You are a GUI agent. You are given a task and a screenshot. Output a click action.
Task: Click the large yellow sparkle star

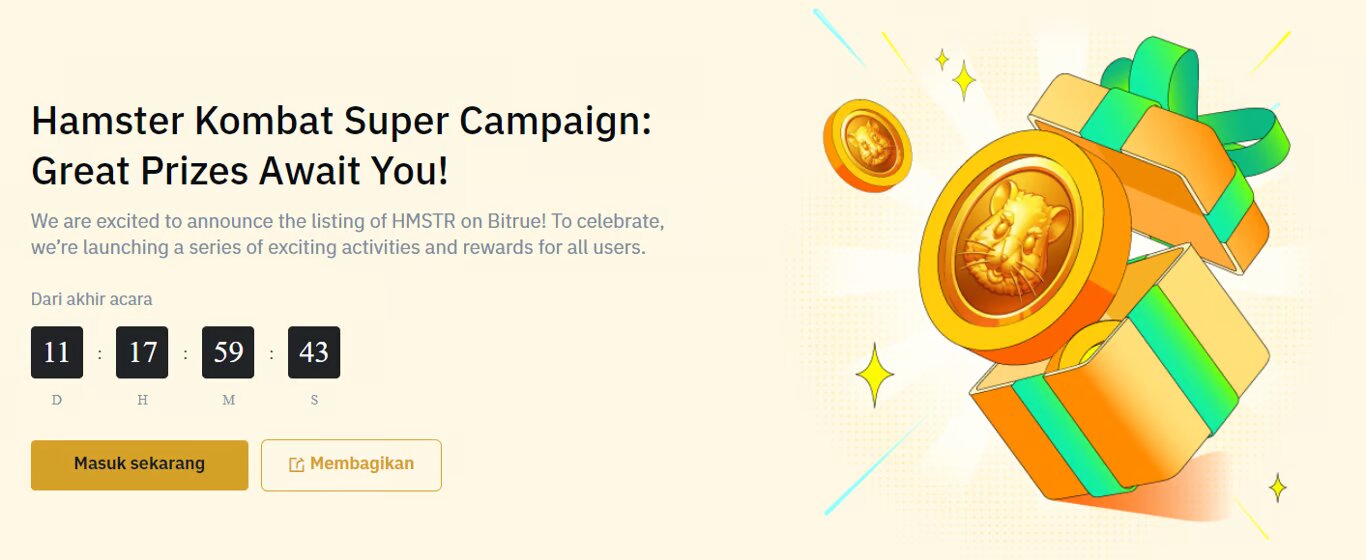click(875, 375)
